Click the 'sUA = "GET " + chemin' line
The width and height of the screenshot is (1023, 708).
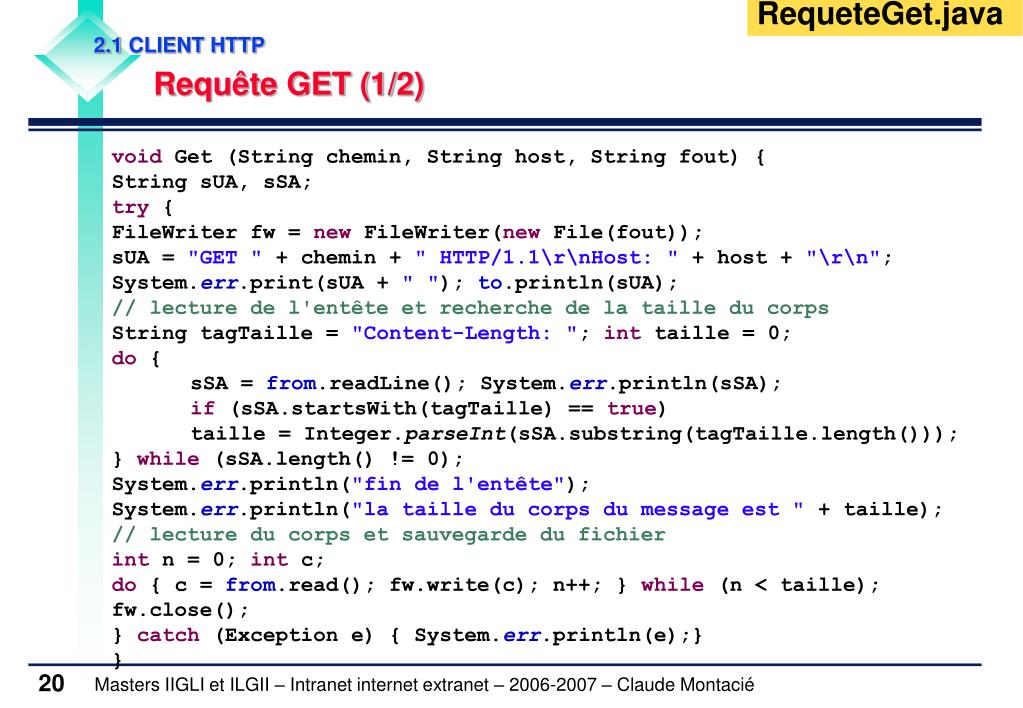click(x=502, y=258)
